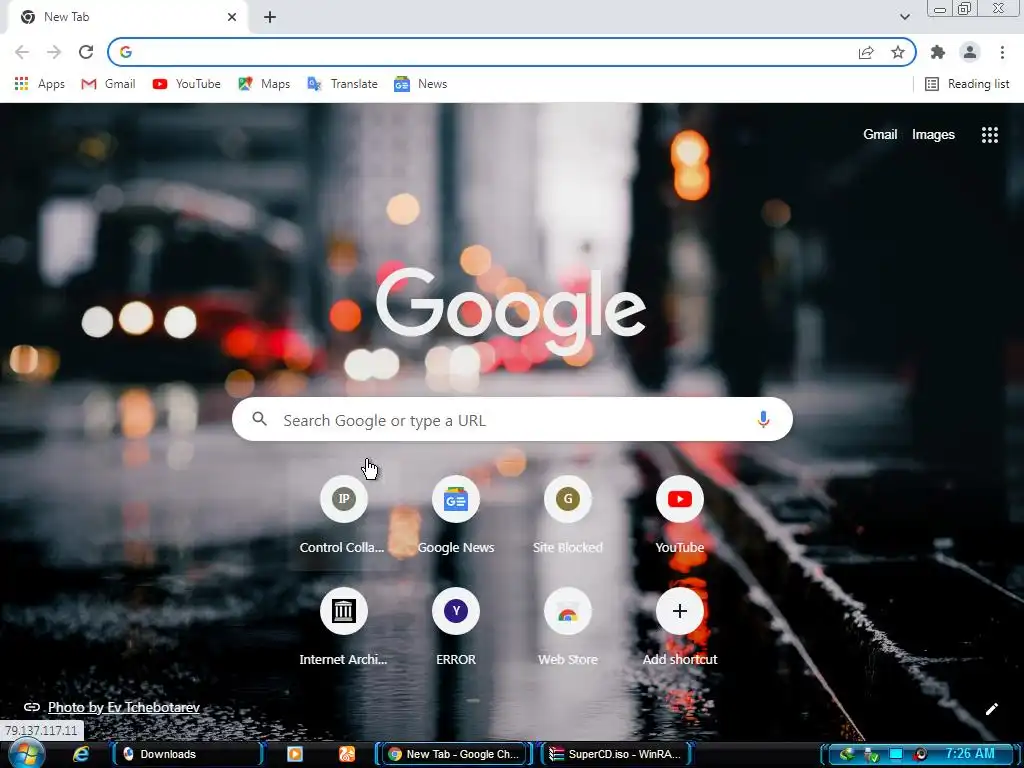
Task: Open the YouTube bookmark in the bookmarks bar
Action: 186,84
